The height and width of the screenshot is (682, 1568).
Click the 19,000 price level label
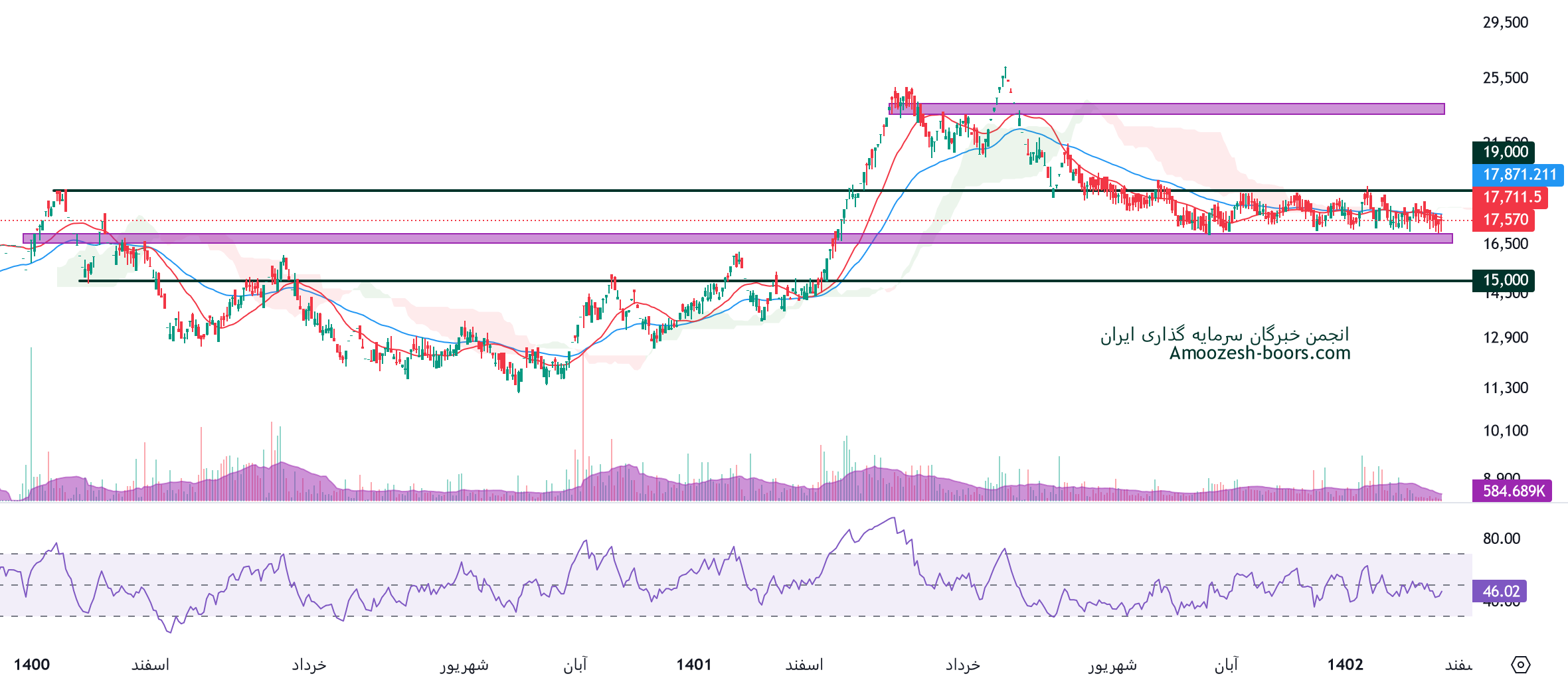(x=1504, y=152)
